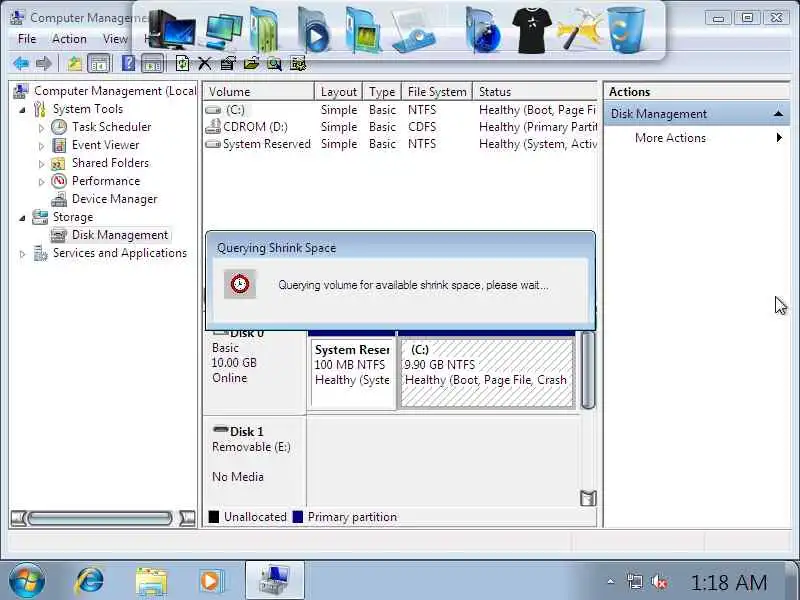This screenshot has height=600, width=800.
Task: Click the Forward arrow toolbar icon
Action: 43,64
